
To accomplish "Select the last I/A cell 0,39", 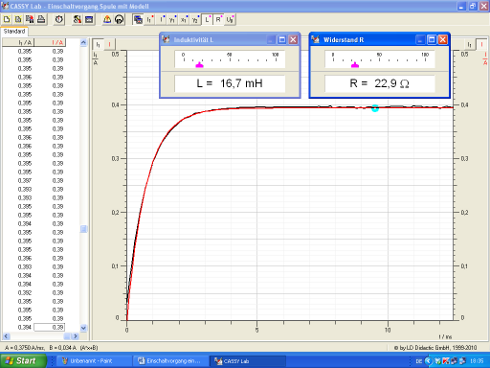I will pyautogui.click(x=49, y=327).
